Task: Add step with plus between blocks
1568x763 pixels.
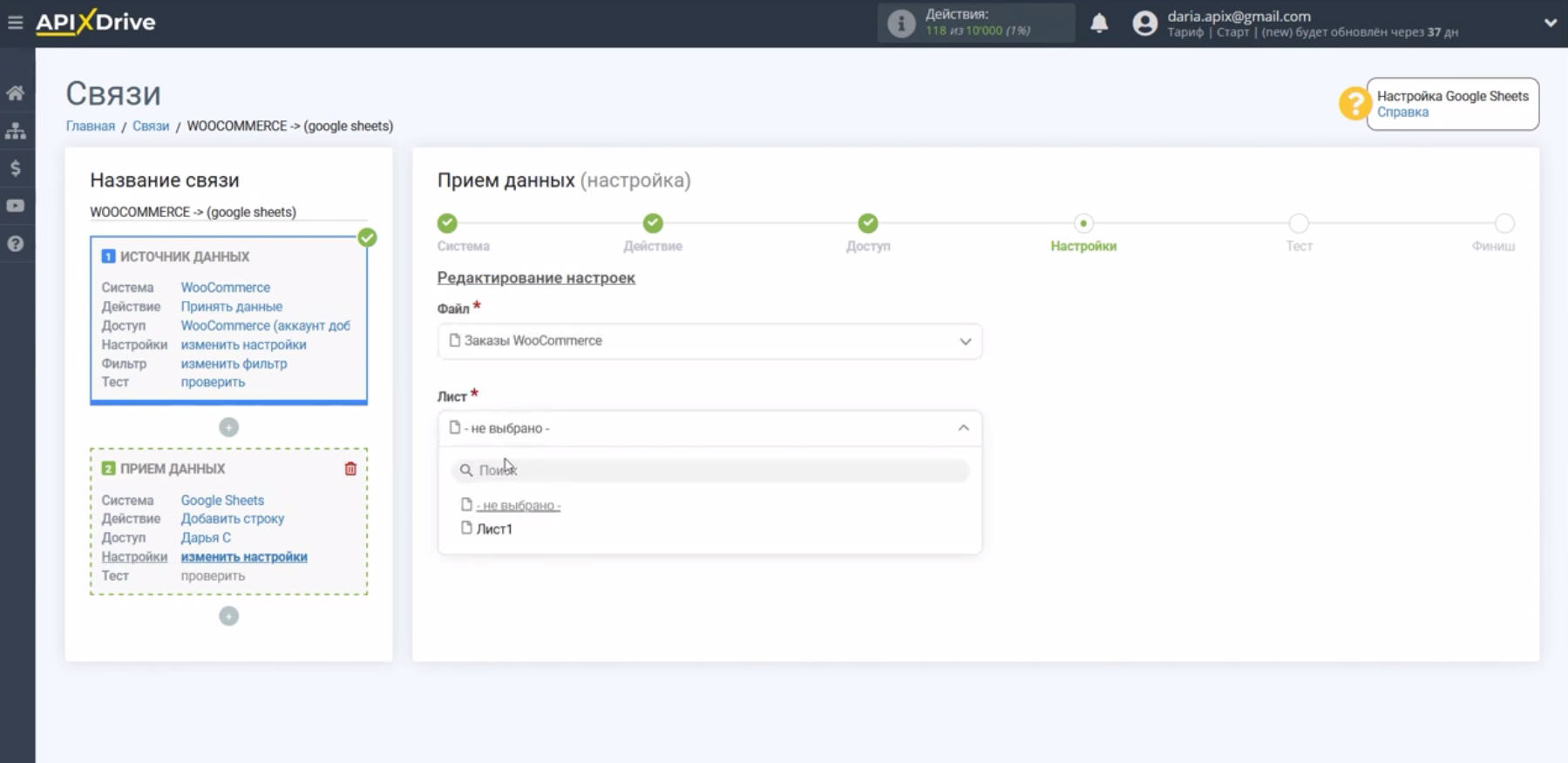Action: point(228,427)
